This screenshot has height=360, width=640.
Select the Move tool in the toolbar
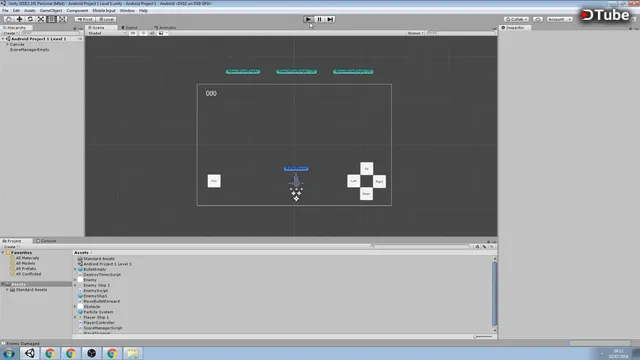19,19
